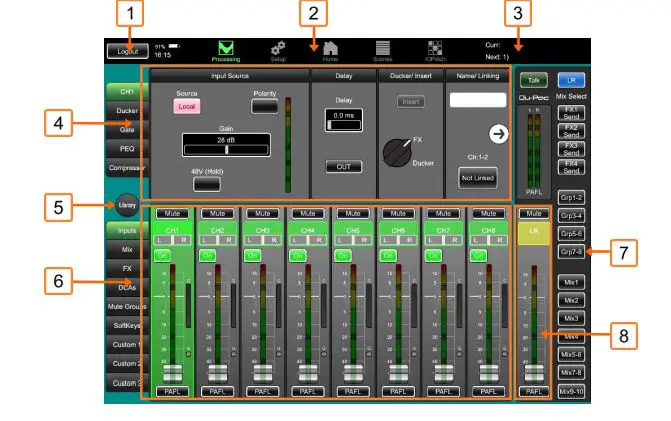Open the IOPatch grid icon
Screen dimensions: 671x421
[x=434, y=48]
